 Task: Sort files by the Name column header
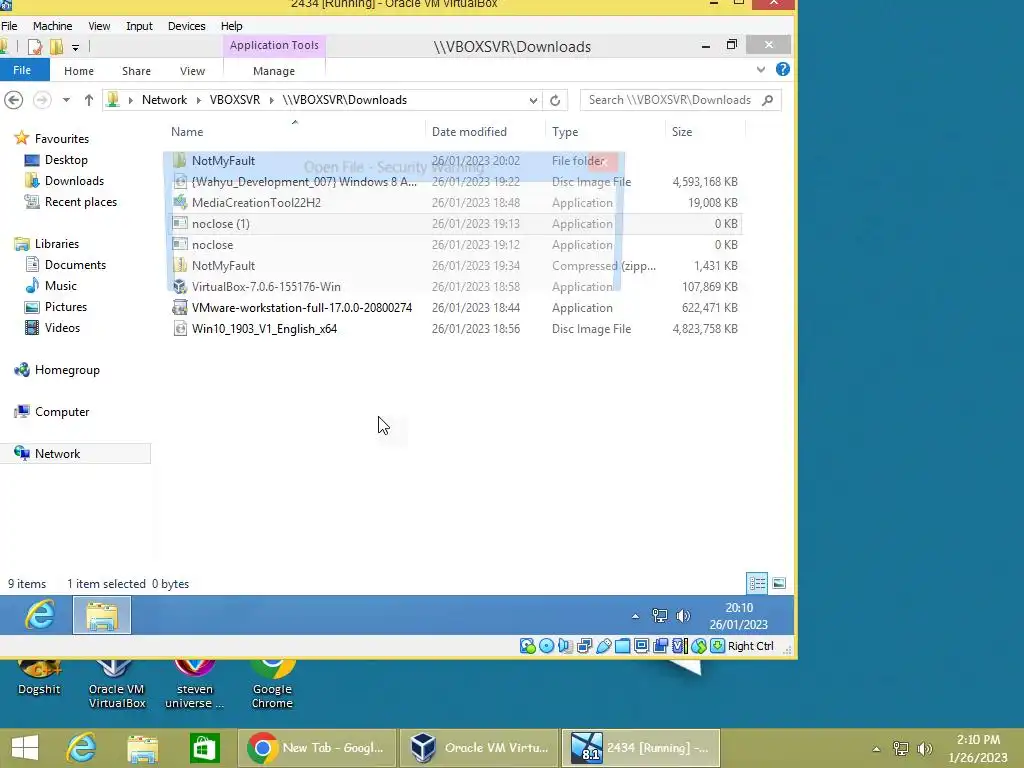point(294,131)
